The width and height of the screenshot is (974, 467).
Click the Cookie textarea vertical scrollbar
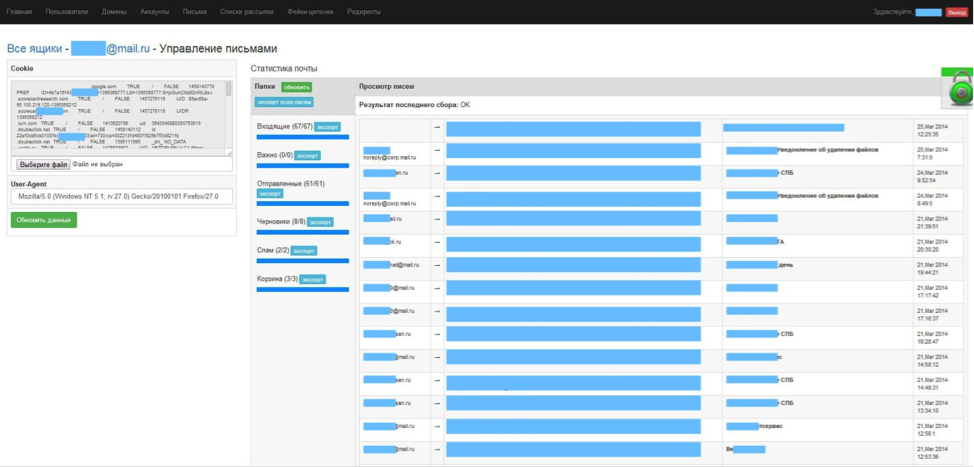click(x=229, y=116)
